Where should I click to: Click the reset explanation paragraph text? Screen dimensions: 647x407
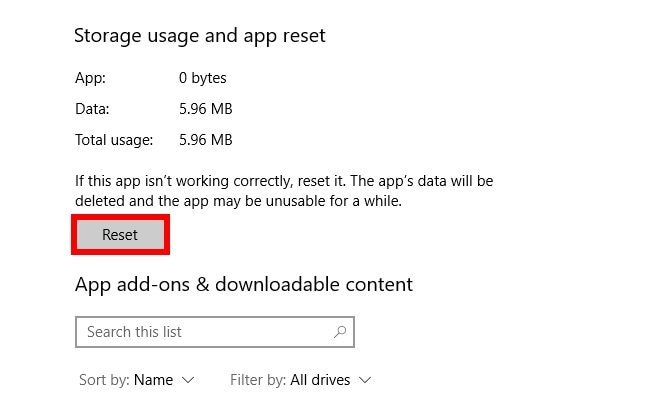(x=284, y=191)
